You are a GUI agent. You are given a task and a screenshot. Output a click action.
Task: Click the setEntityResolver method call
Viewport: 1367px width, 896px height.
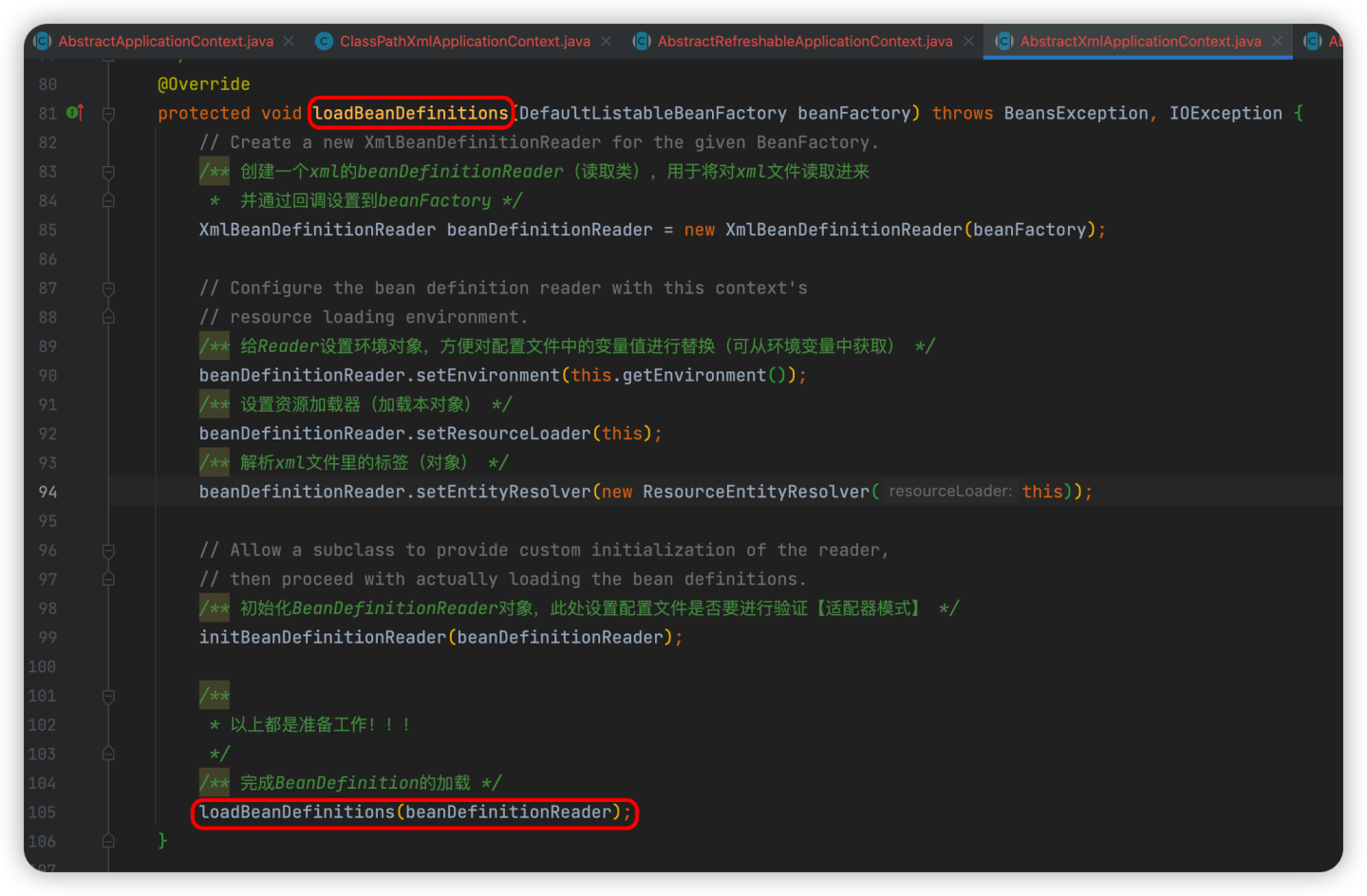click(503, 492)
